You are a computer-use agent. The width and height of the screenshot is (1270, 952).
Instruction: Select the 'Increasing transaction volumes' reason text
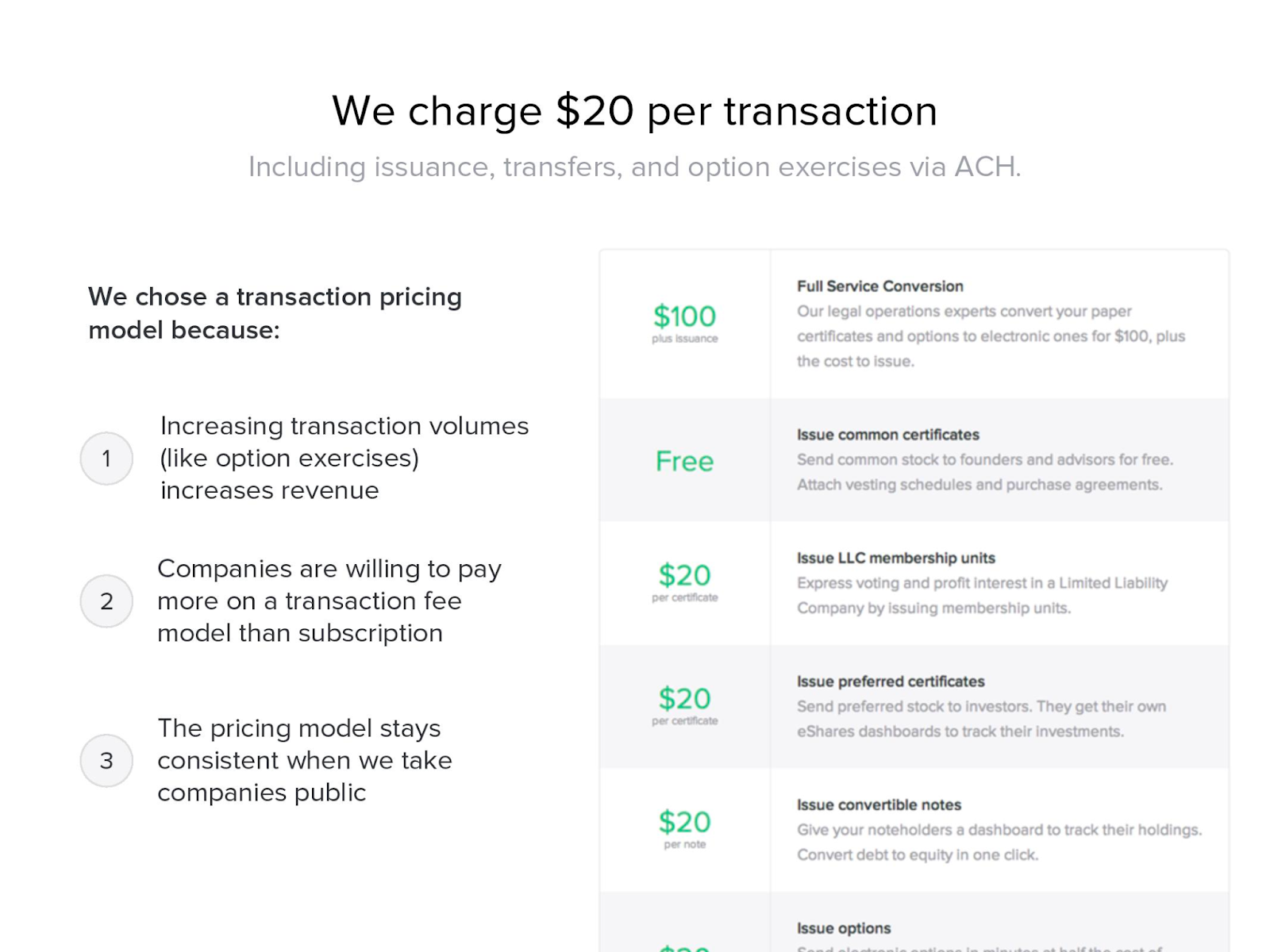point(344,458)
